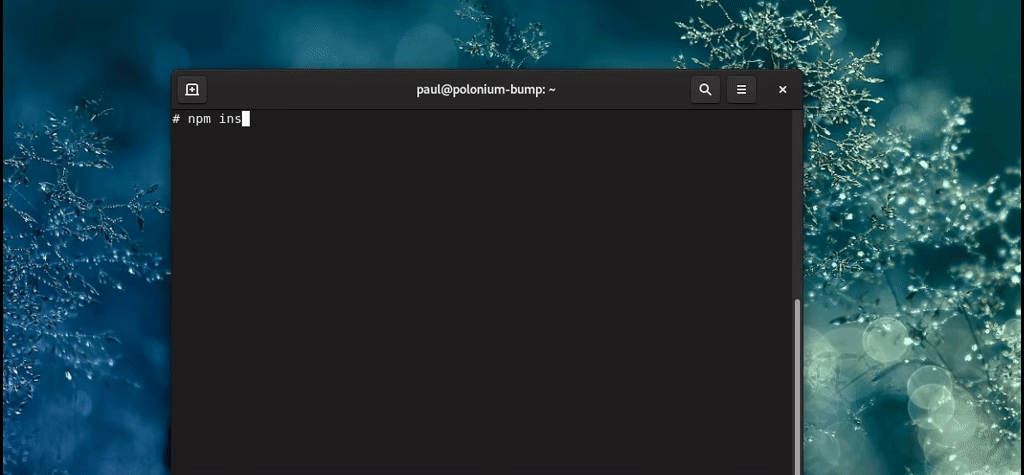Screen dimensions: 1024x475
Task: Open the terminal search tool
Action: [705, 90]
